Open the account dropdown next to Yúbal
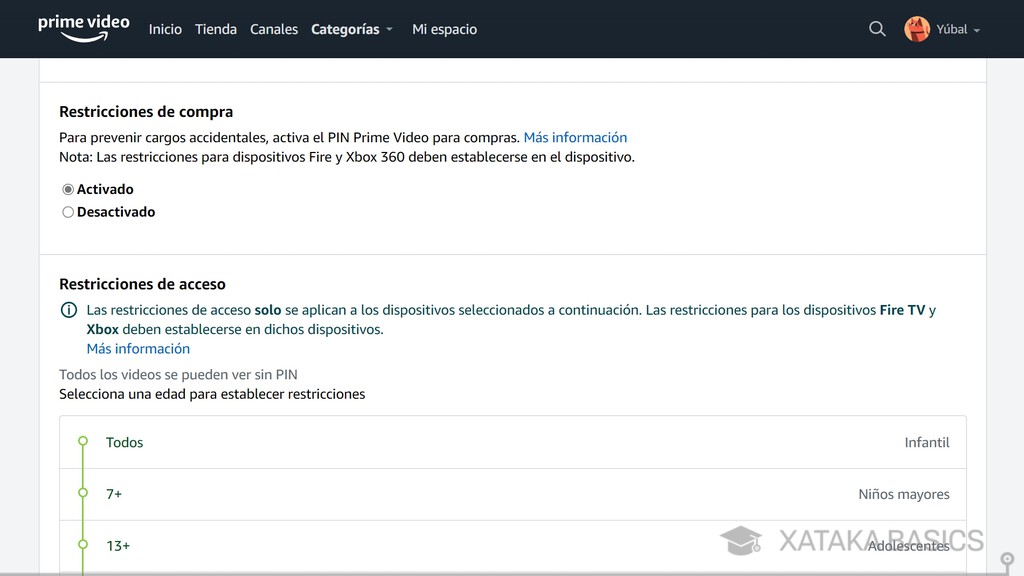 click(977, 29)
